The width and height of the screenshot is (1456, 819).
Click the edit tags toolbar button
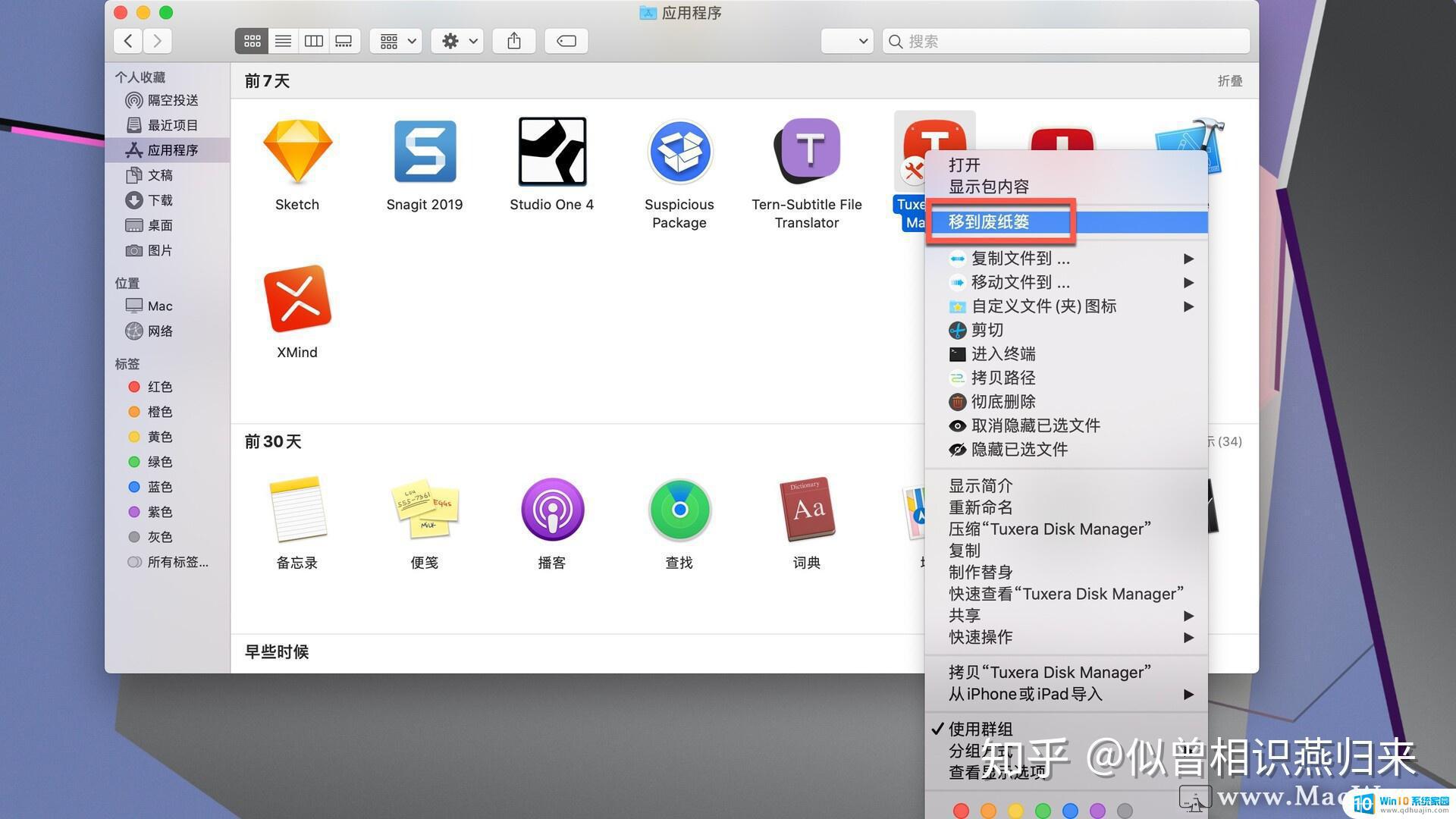[x=566, y=41]
